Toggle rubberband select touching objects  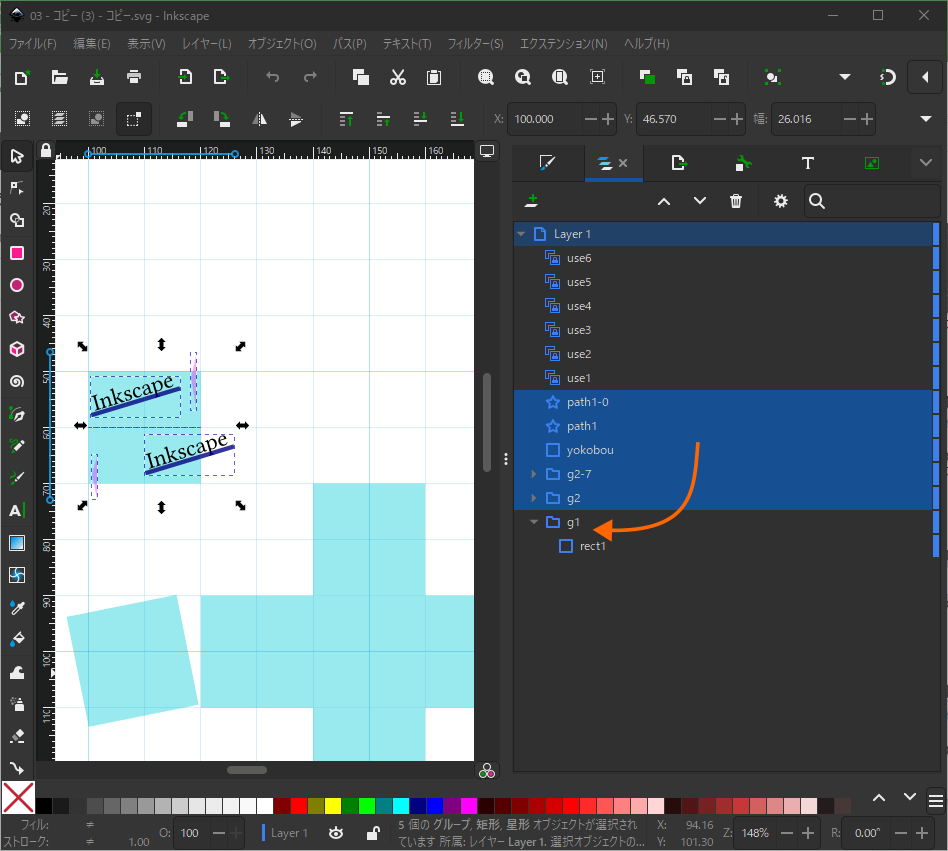click(134, 119)
